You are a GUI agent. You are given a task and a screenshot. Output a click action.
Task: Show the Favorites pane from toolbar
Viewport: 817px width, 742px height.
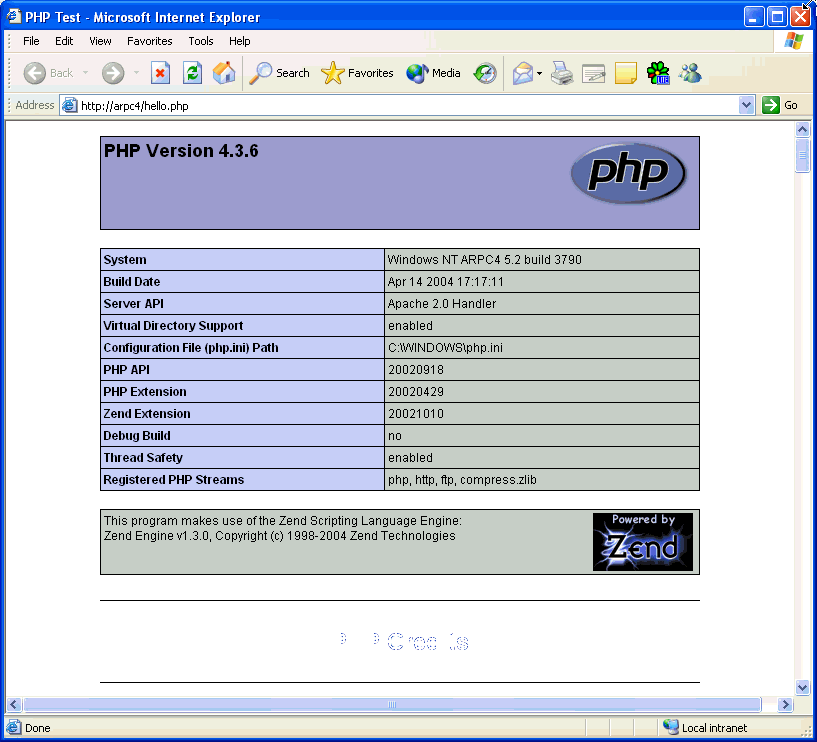[357, 73]
